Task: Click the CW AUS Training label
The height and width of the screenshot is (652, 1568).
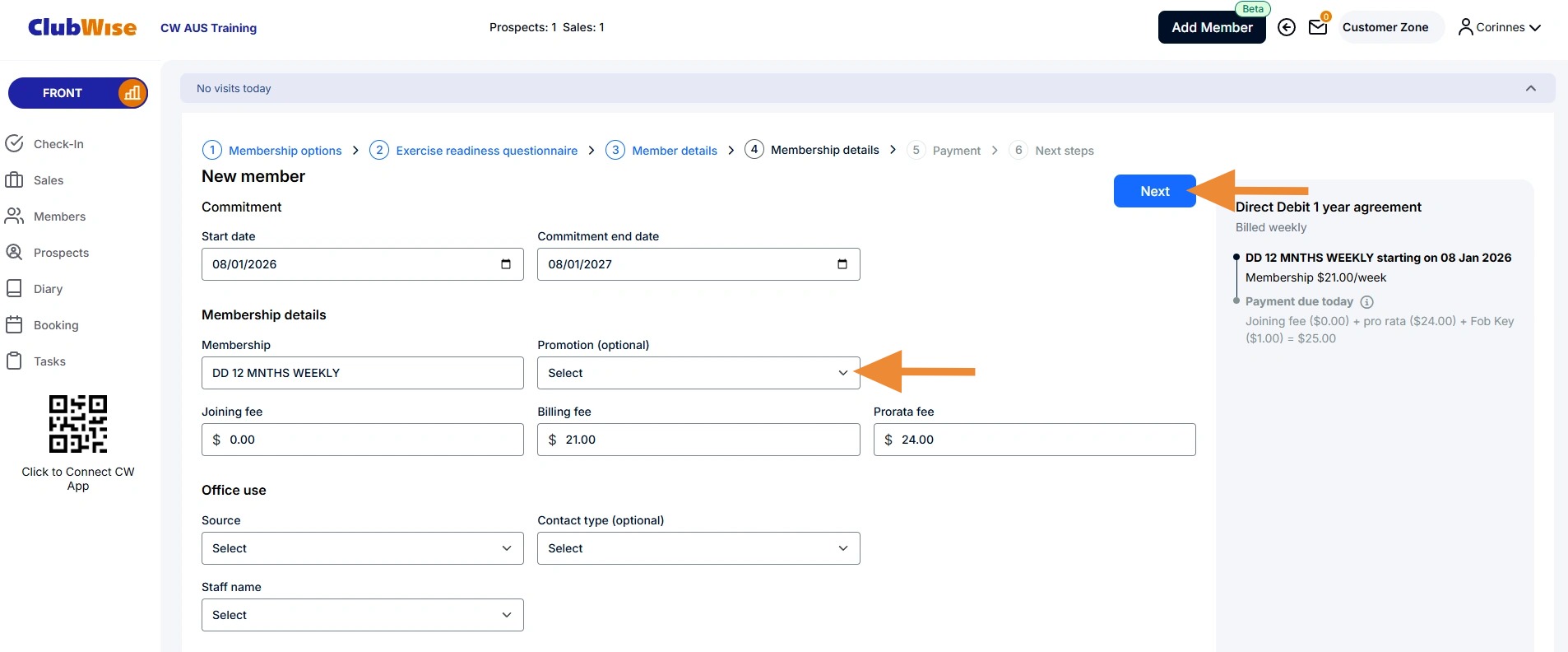Action: 208,28
